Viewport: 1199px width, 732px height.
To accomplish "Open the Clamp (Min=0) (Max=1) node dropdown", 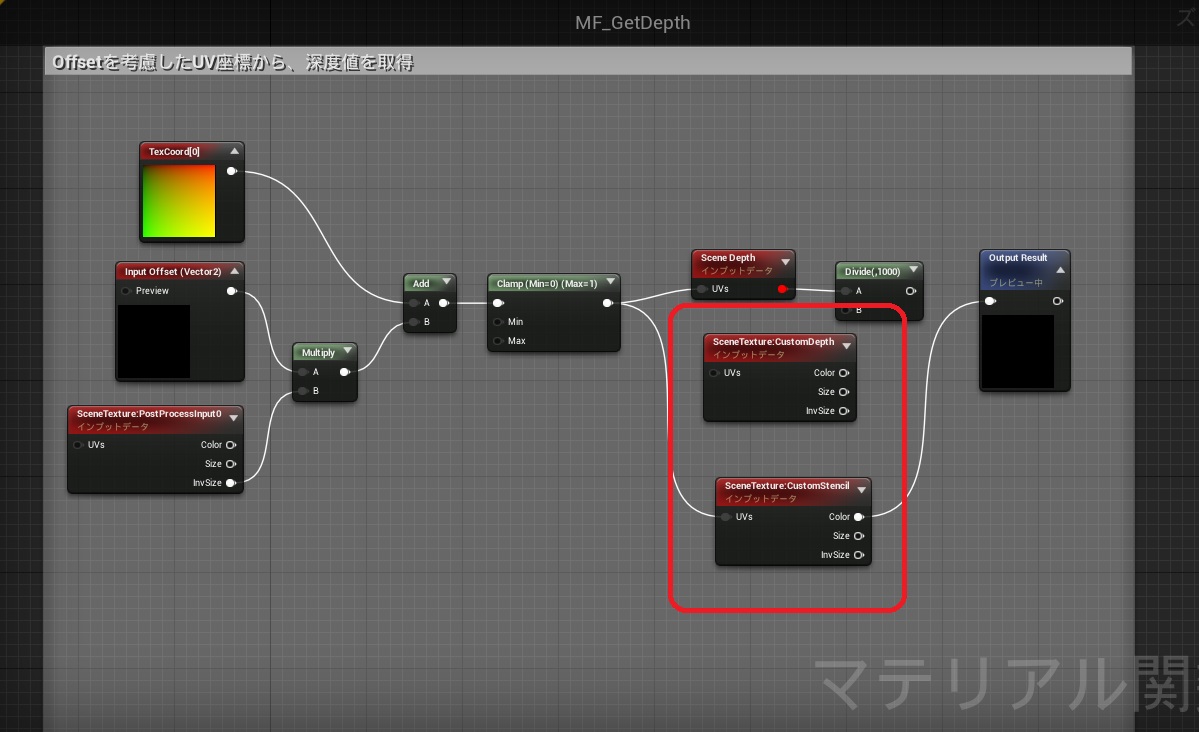I will click(x=612, y=282).
